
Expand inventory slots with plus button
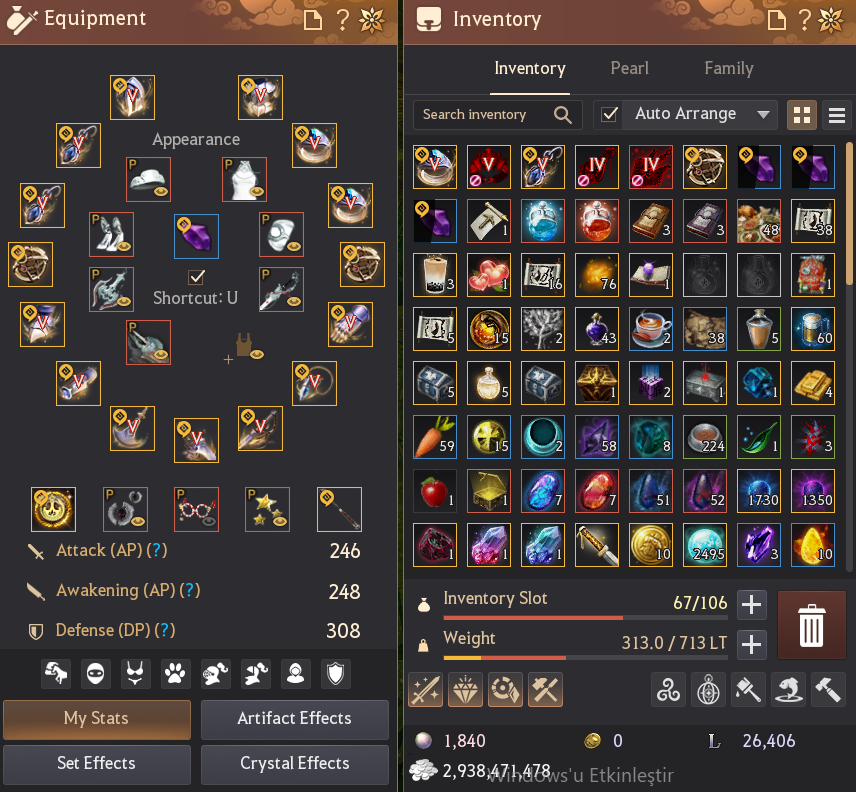point(752,605)
